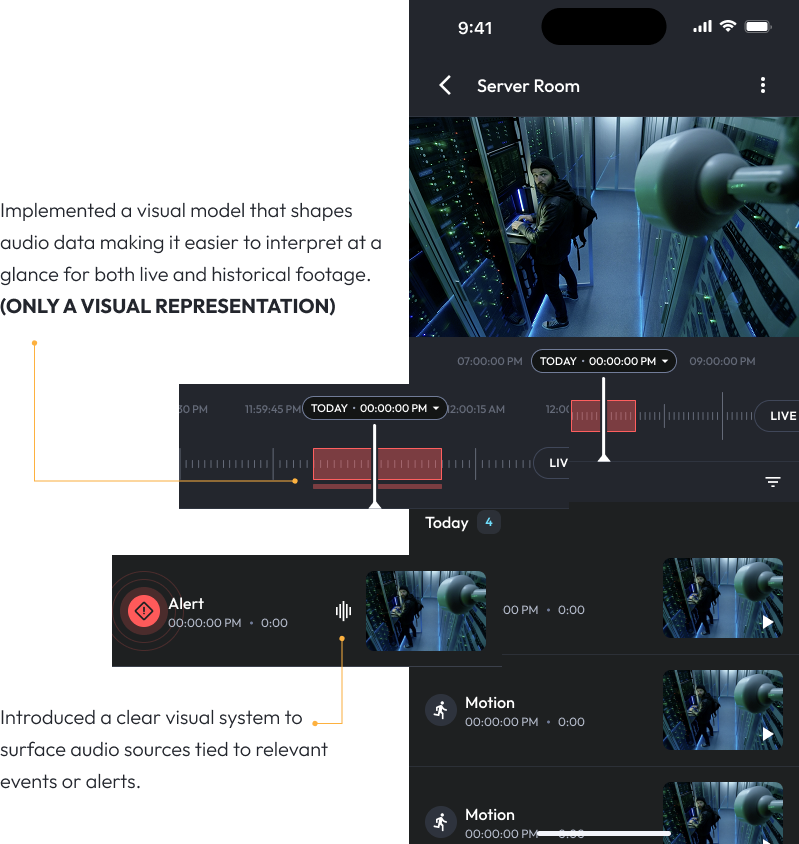Click the Alert label text
Viewport: 799px width, 844px height.
pyautogui.click(x=186, y=603)
